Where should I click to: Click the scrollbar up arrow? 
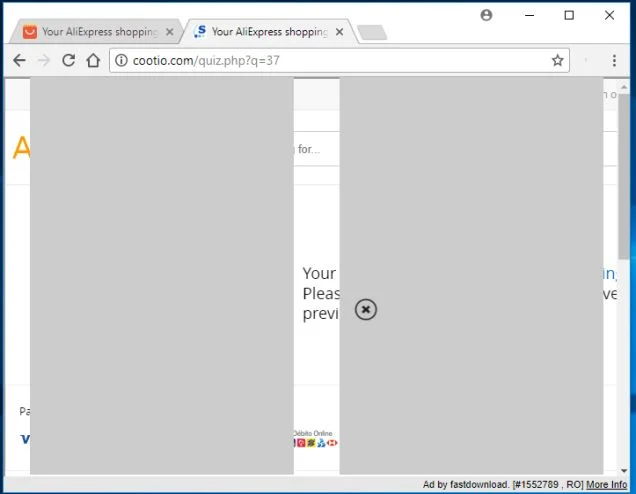(624, 87)
